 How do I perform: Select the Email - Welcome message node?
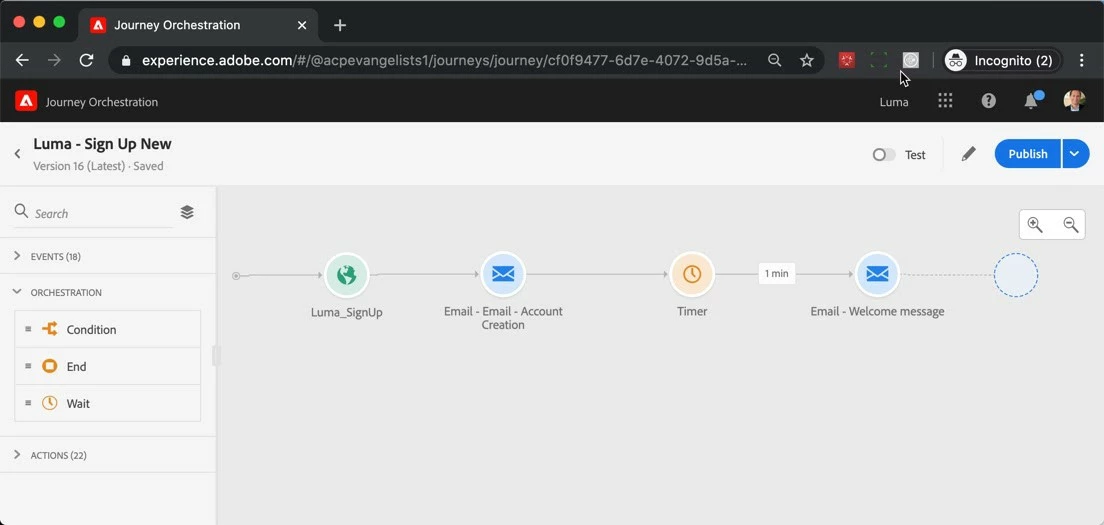(x=877, y=274)
